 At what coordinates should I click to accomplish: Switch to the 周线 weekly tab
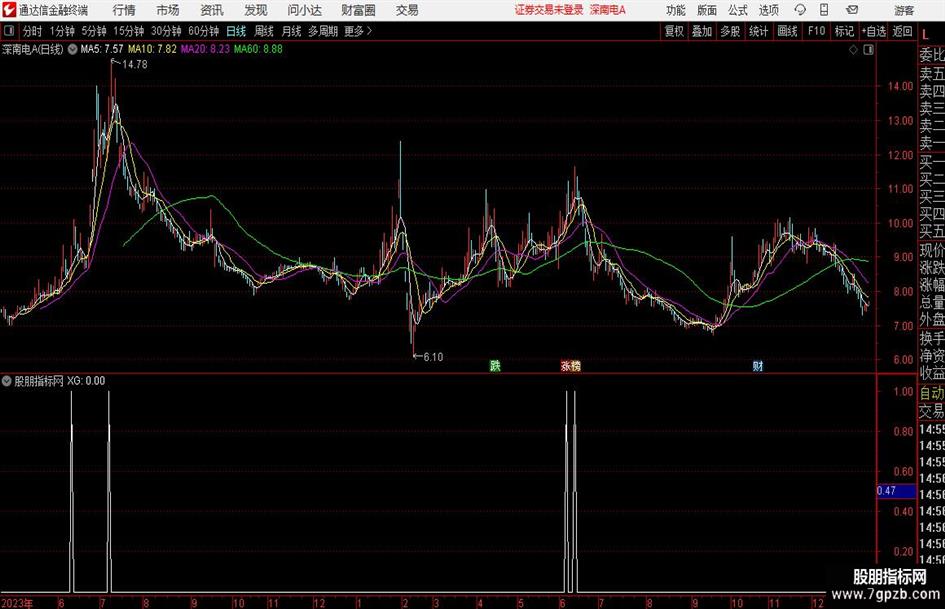click(264, 31)
